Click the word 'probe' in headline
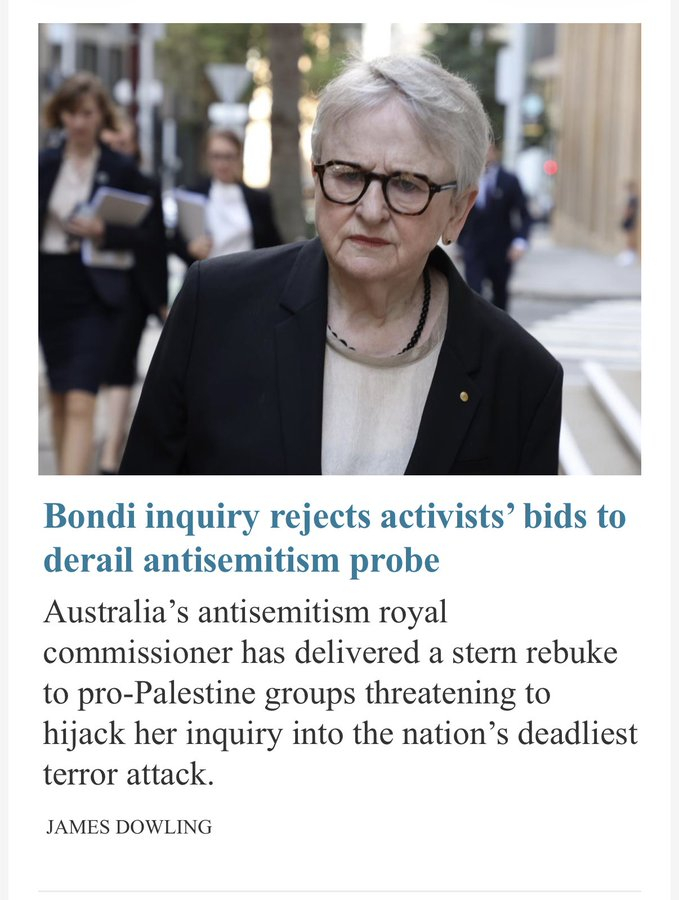This screenshot has width=679, height=900. coord(394,561)
